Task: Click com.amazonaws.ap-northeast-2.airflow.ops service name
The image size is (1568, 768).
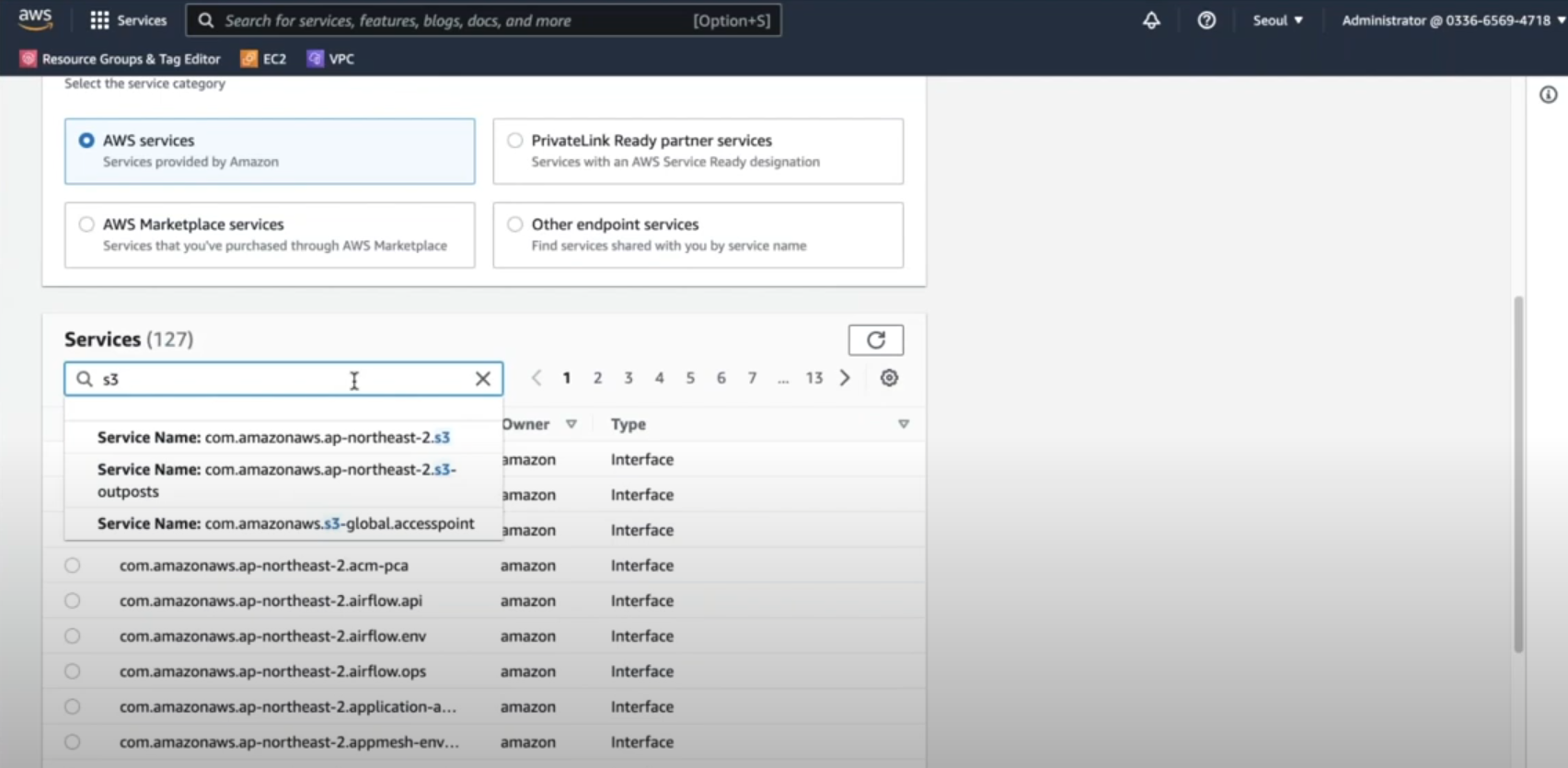Action: [272, 671]
